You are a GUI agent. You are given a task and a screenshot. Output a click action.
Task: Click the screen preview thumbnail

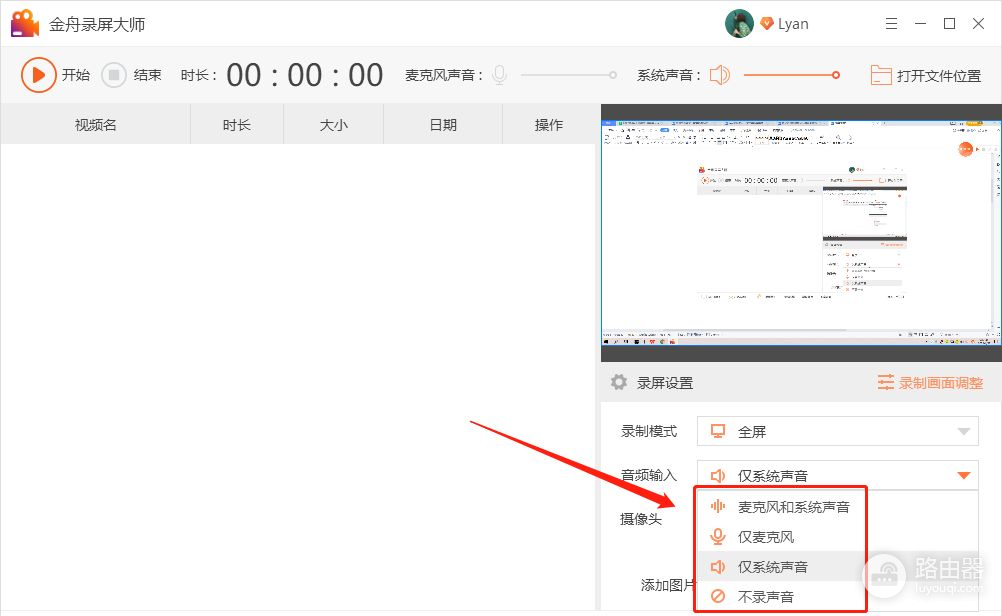[x=800, y=233]
